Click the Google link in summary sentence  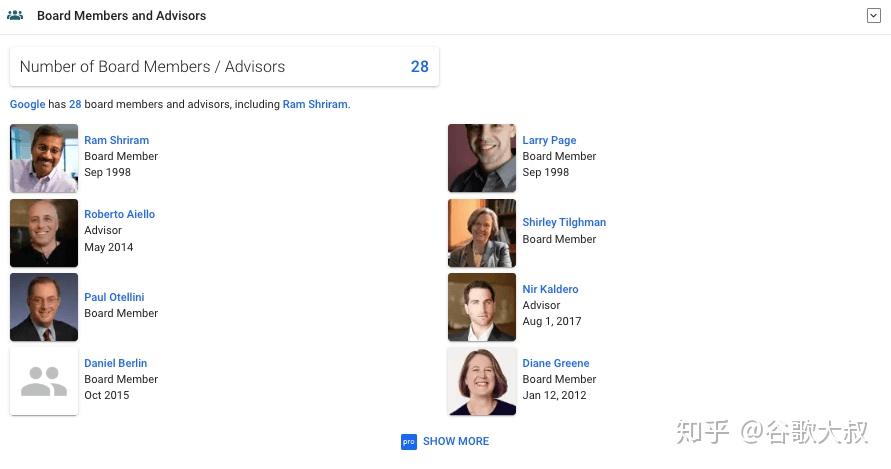click(x=27, y=104)
